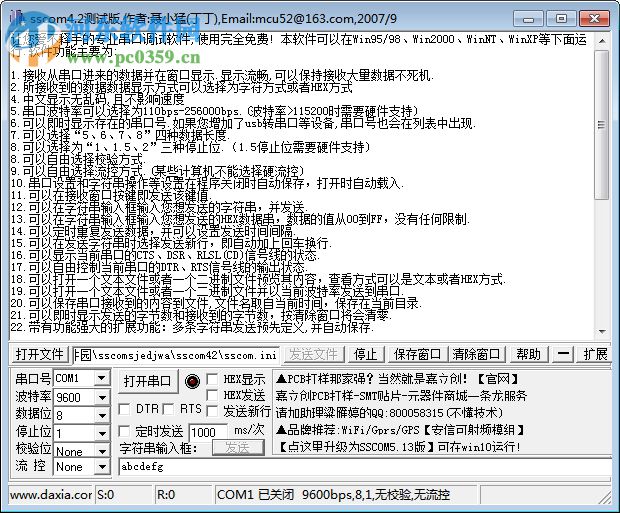This screenshot has width=620, height=513.
Task: Enable 发送新行 checkbox
Action: pos(212,411)
